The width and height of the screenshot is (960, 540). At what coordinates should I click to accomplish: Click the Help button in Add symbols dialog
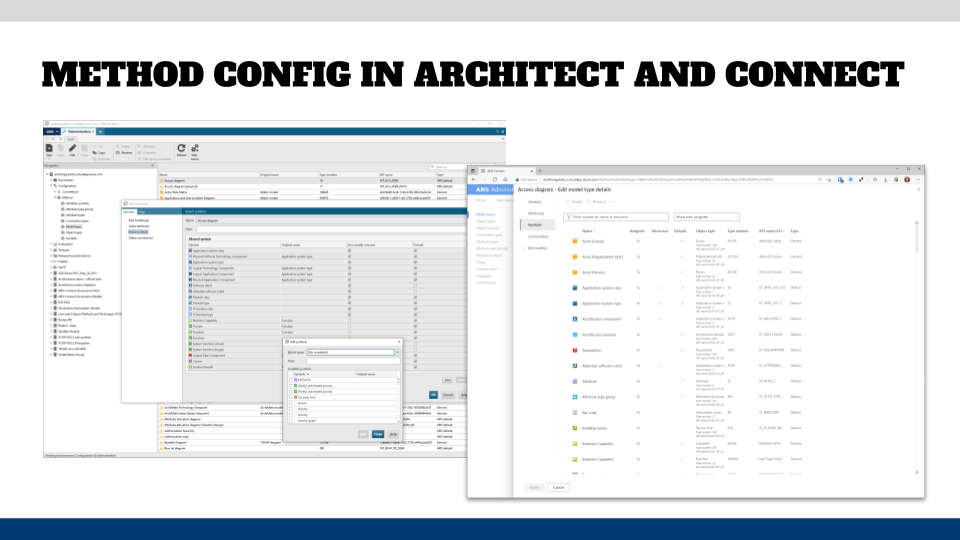tap(393, 434)
